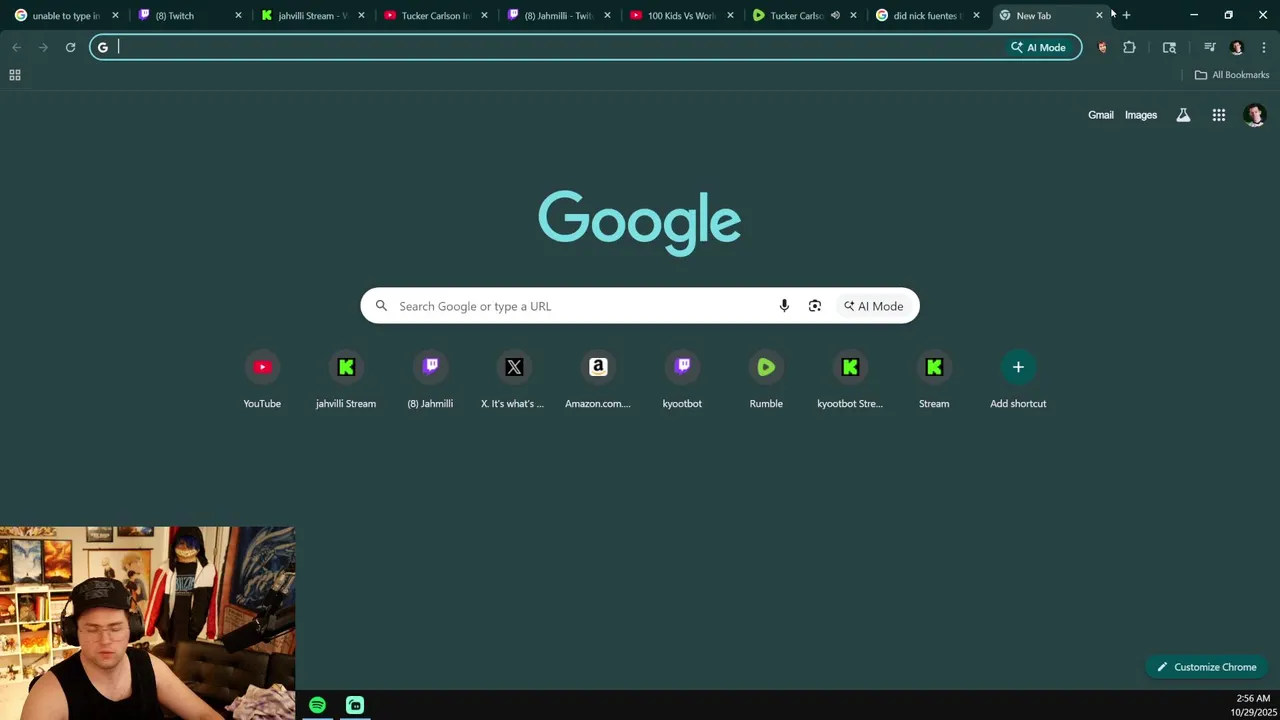The width and height of the screenshot is (1280, 720).
Task: Start voice search with microphone
Action: pos(784,306)
